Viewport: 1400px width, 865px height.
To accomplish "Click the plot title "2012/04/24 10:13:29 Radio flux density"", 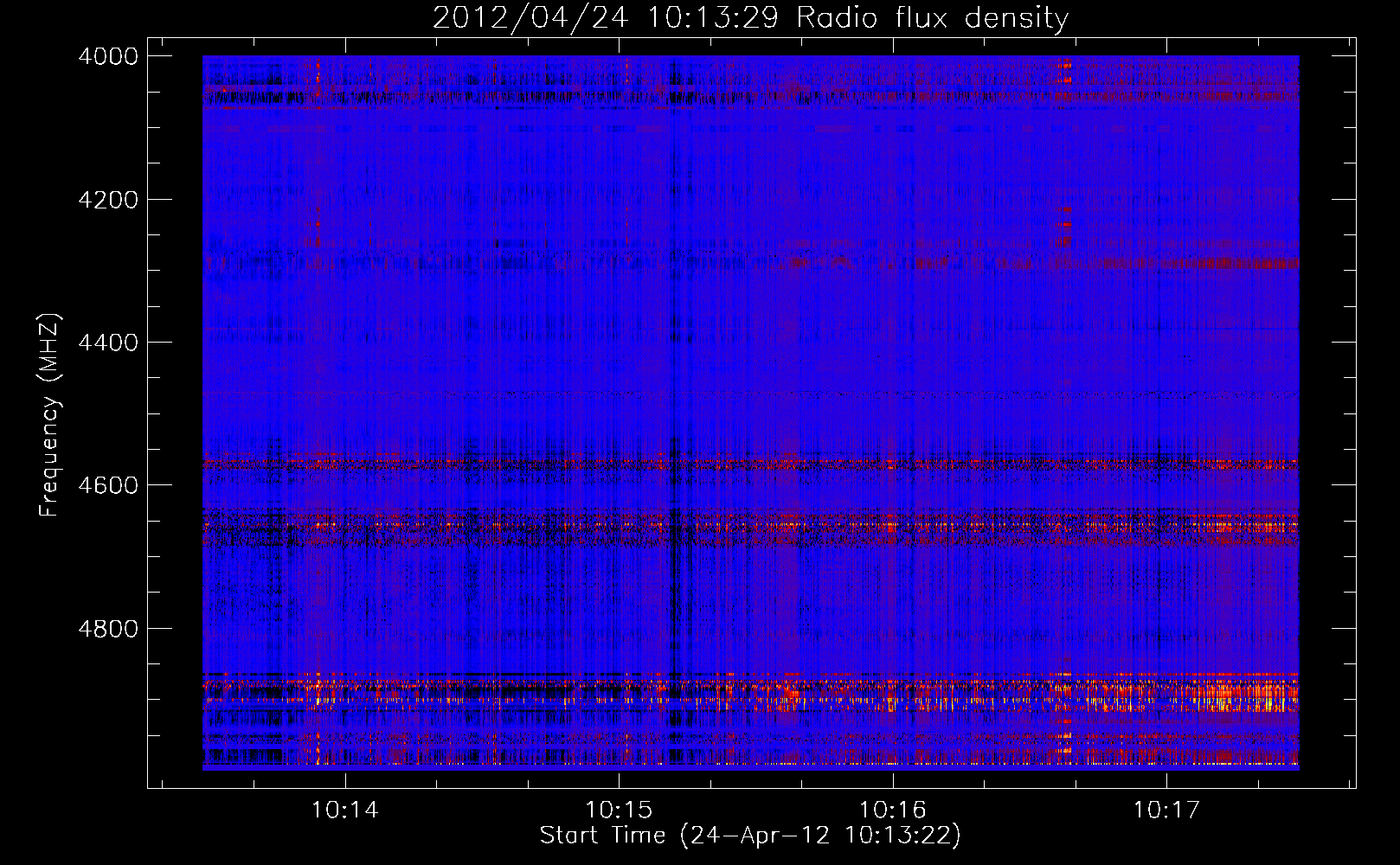I will 750,17.
